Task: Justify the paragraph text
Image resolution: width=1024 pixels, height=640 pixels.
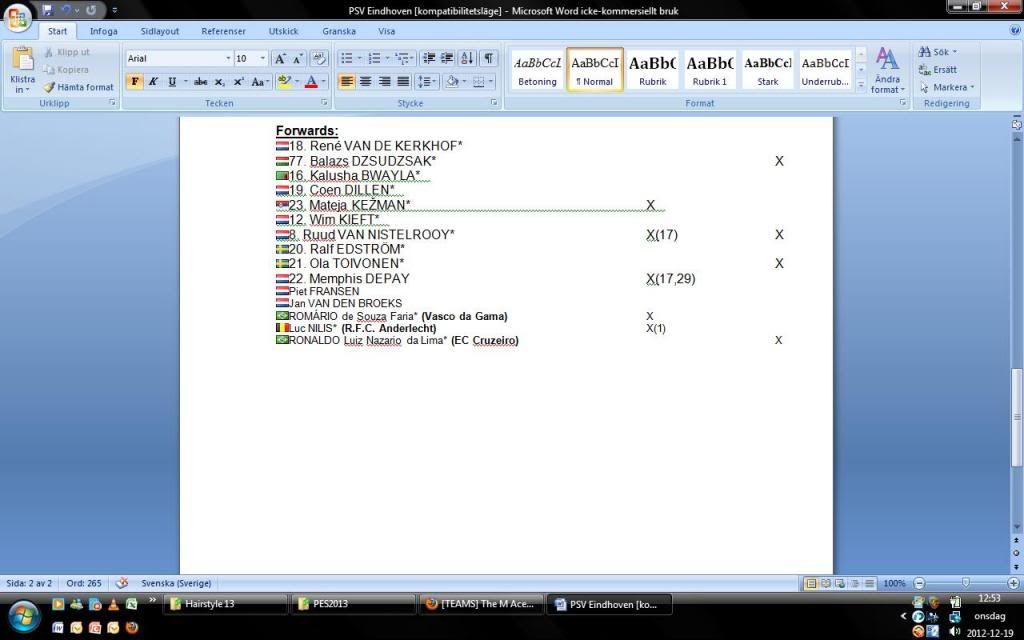Action: 404,82
